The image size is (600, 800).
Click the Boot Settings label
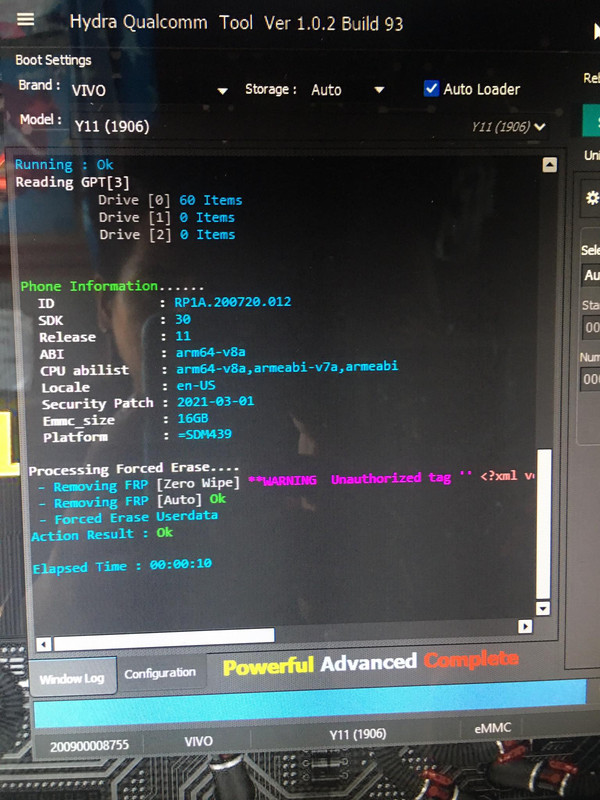pos(53,60)
